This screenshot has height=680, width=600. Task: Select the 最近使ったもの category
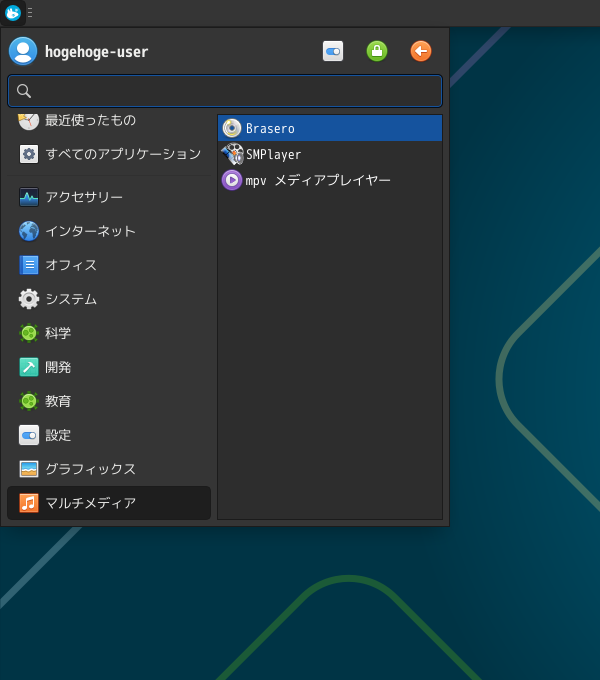point(109,120)
